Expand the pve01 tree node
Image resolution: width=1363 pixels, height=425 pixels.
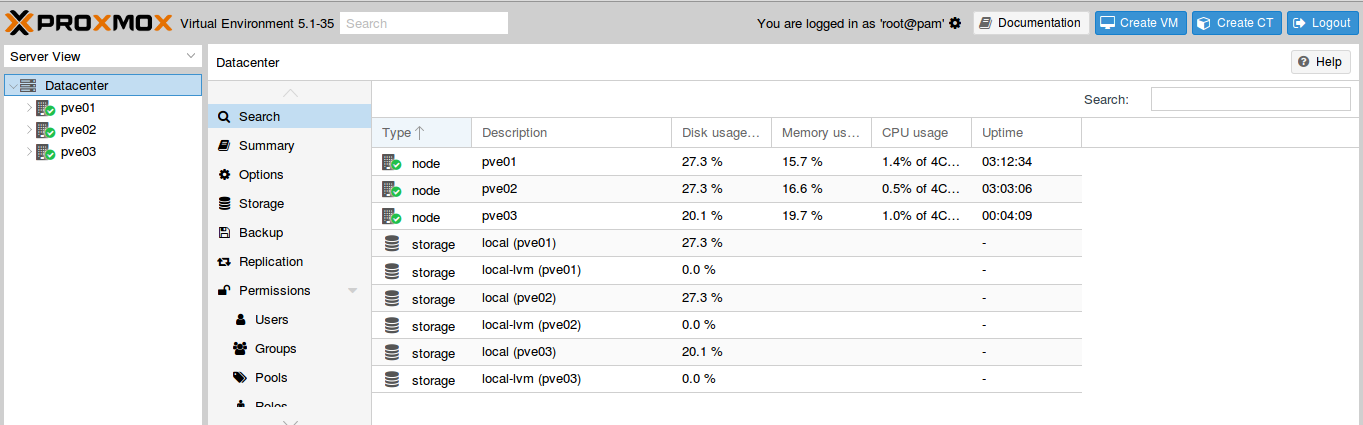click(x=29, y=108)
